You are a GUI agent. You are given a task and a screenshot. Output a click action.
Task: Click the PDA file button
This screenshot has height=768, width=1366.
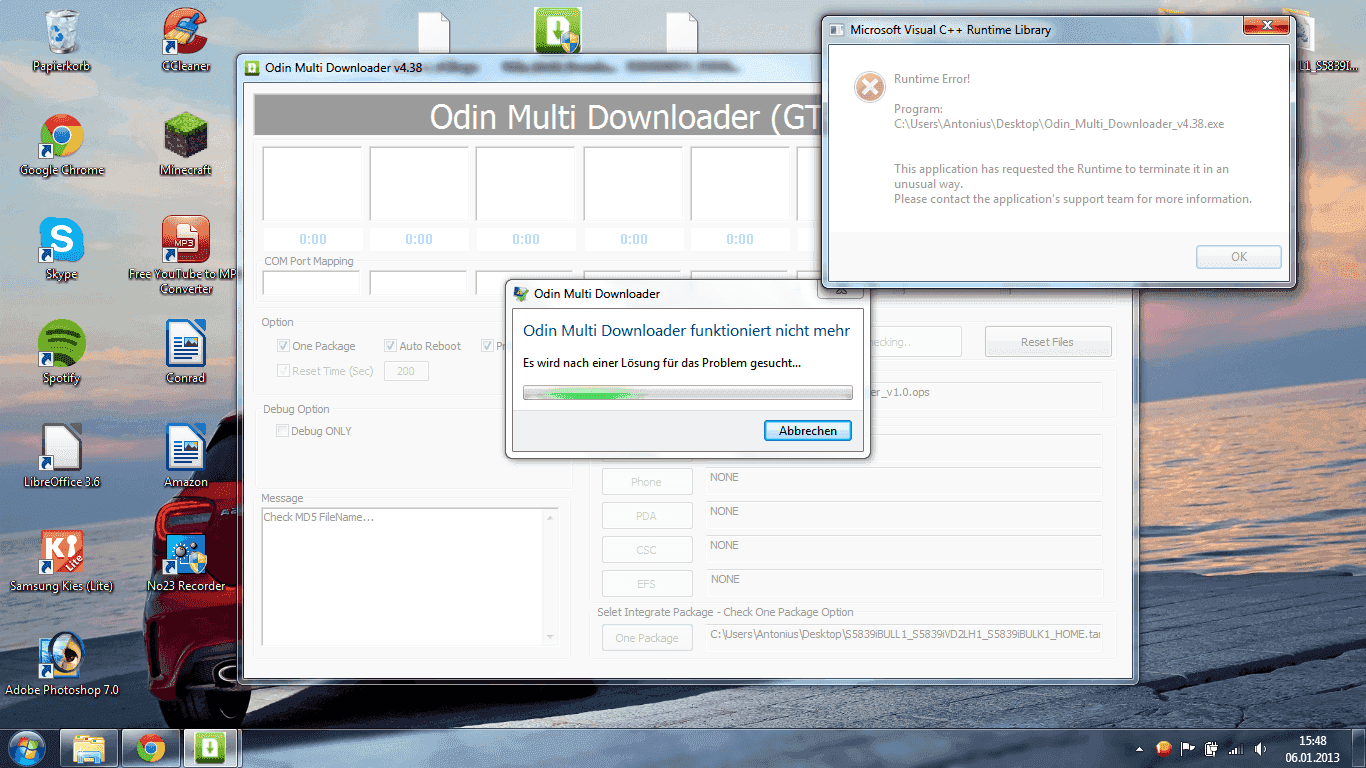[x=647, y=516]
